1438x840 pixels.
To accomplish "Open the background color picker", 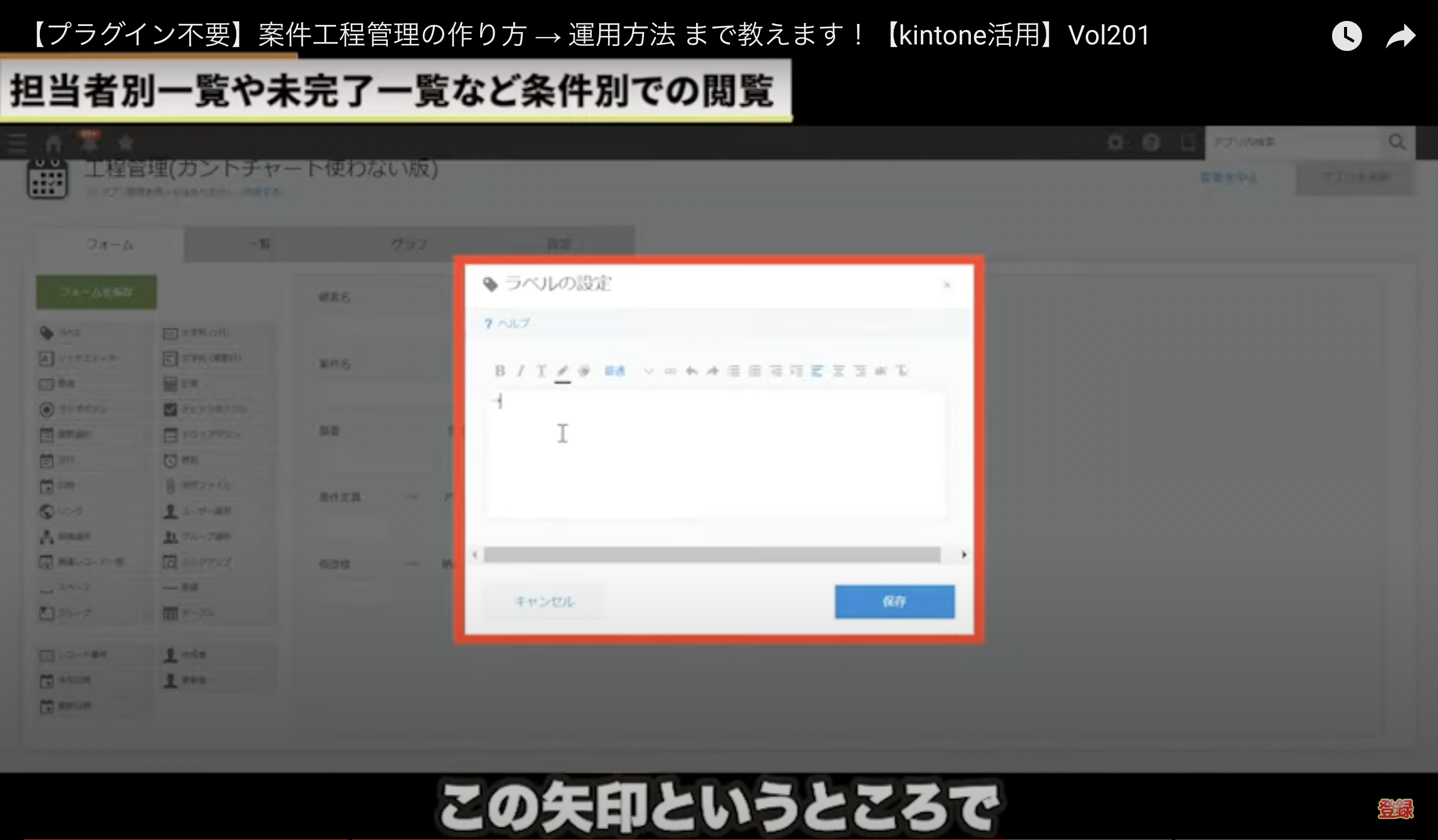I will click(x=583, y=371).
